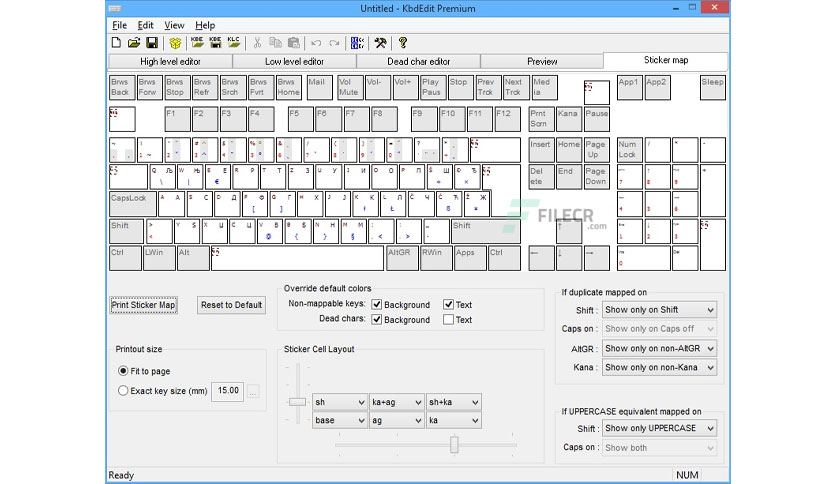836x484 pixels.
Task: Select the App1 sticker key
Action: coord(630,87)
